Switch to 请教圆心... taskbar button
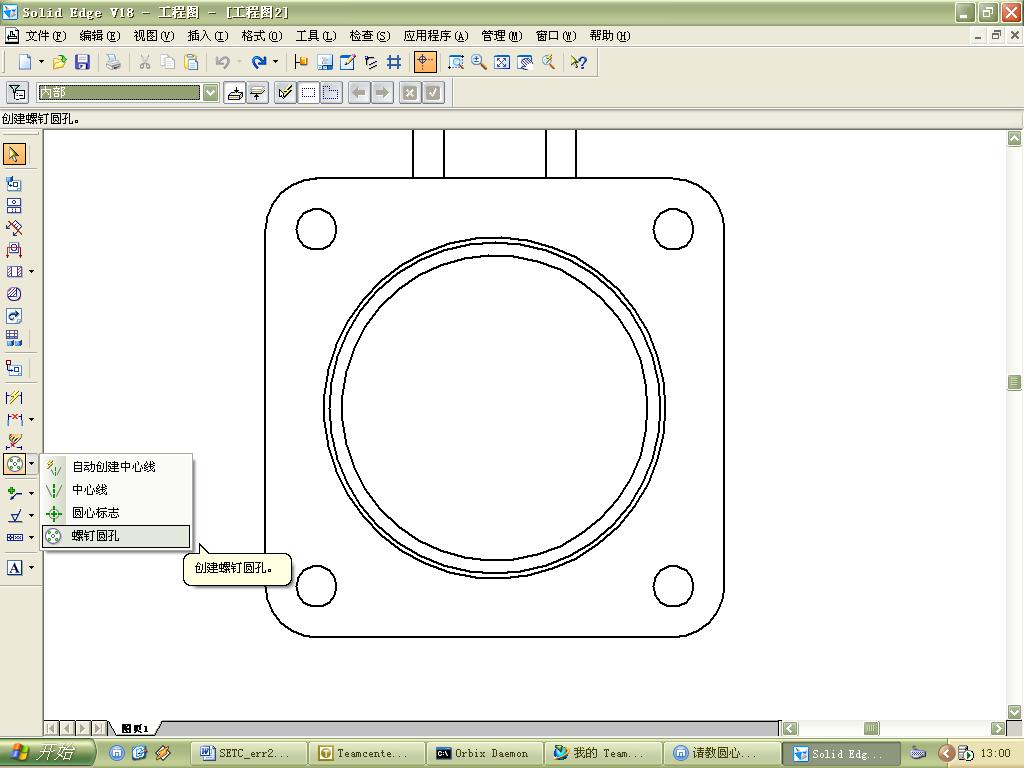Screen dimensions: 1024x768 point(722,754)
